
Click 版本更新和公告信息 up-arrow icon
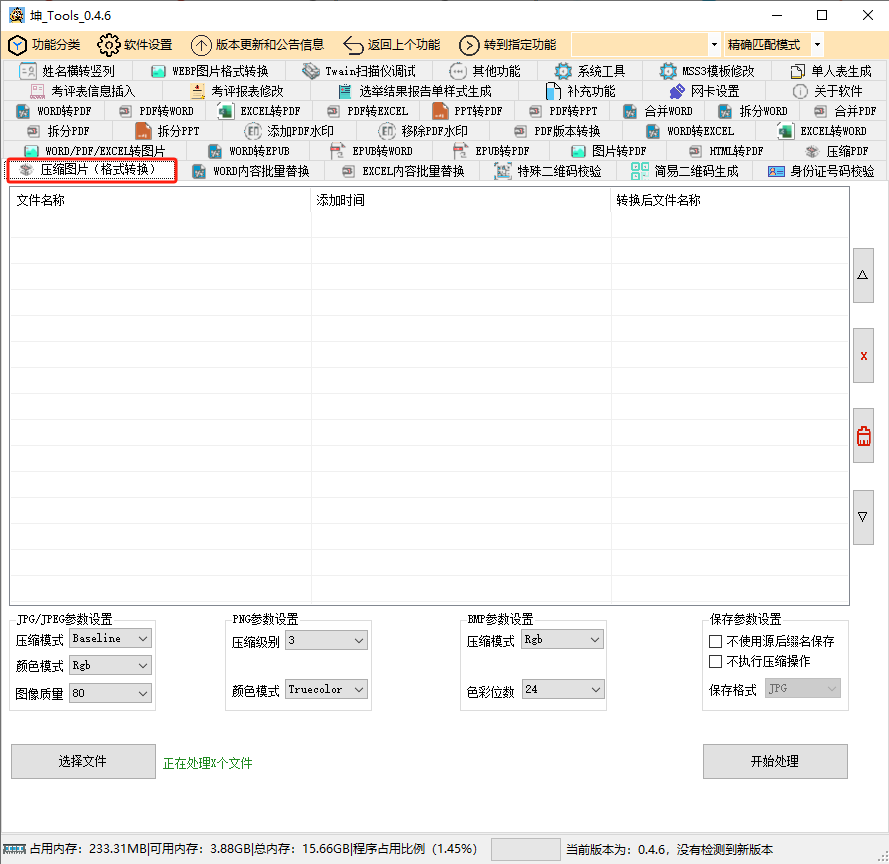point(201,45)
